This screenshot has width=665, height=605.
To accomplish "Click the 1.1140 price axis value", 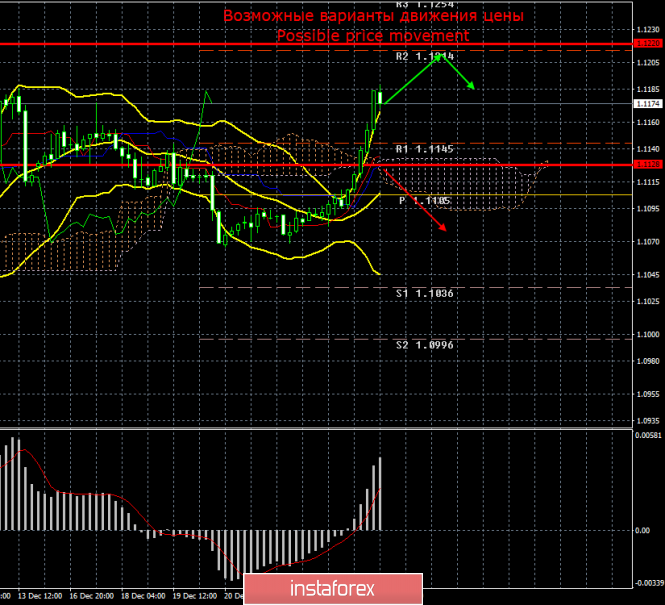I will coord(648,149).
